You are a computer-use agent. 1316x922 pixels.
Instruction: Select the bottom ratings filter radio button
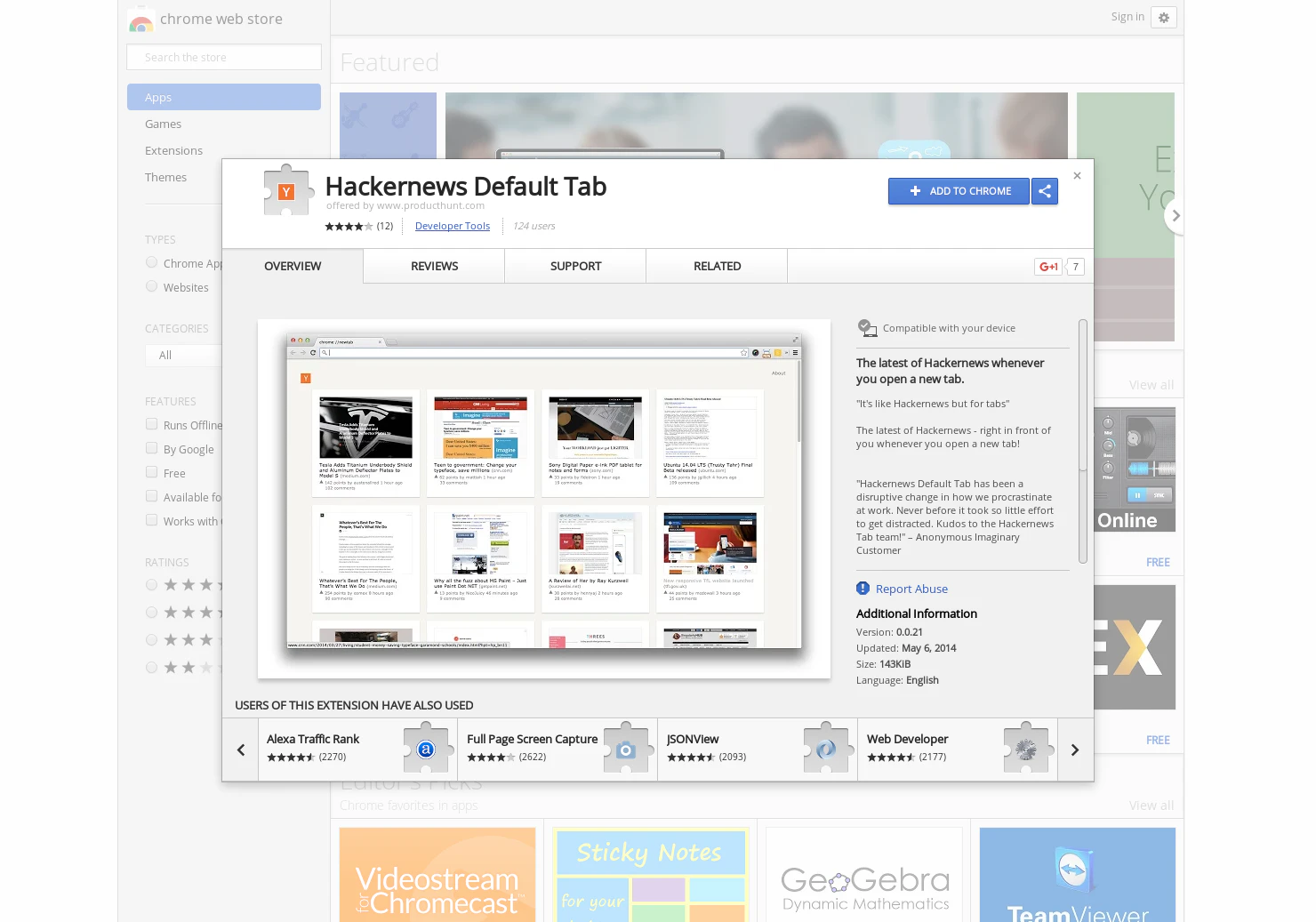pyautogui.click(x=152, y=668)
